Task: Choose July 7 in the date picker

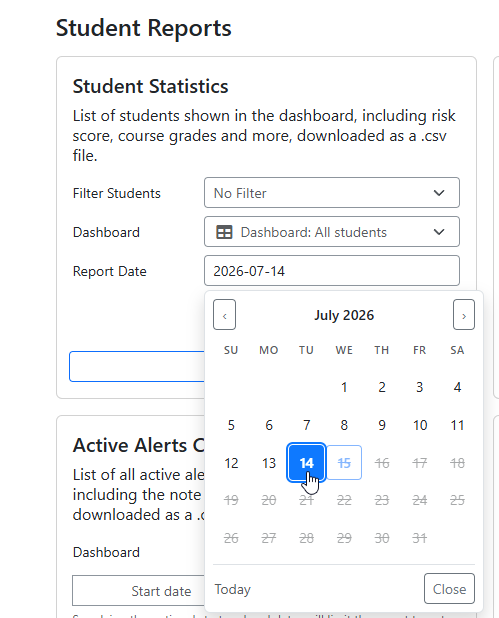Action: [x=306, y=425]
